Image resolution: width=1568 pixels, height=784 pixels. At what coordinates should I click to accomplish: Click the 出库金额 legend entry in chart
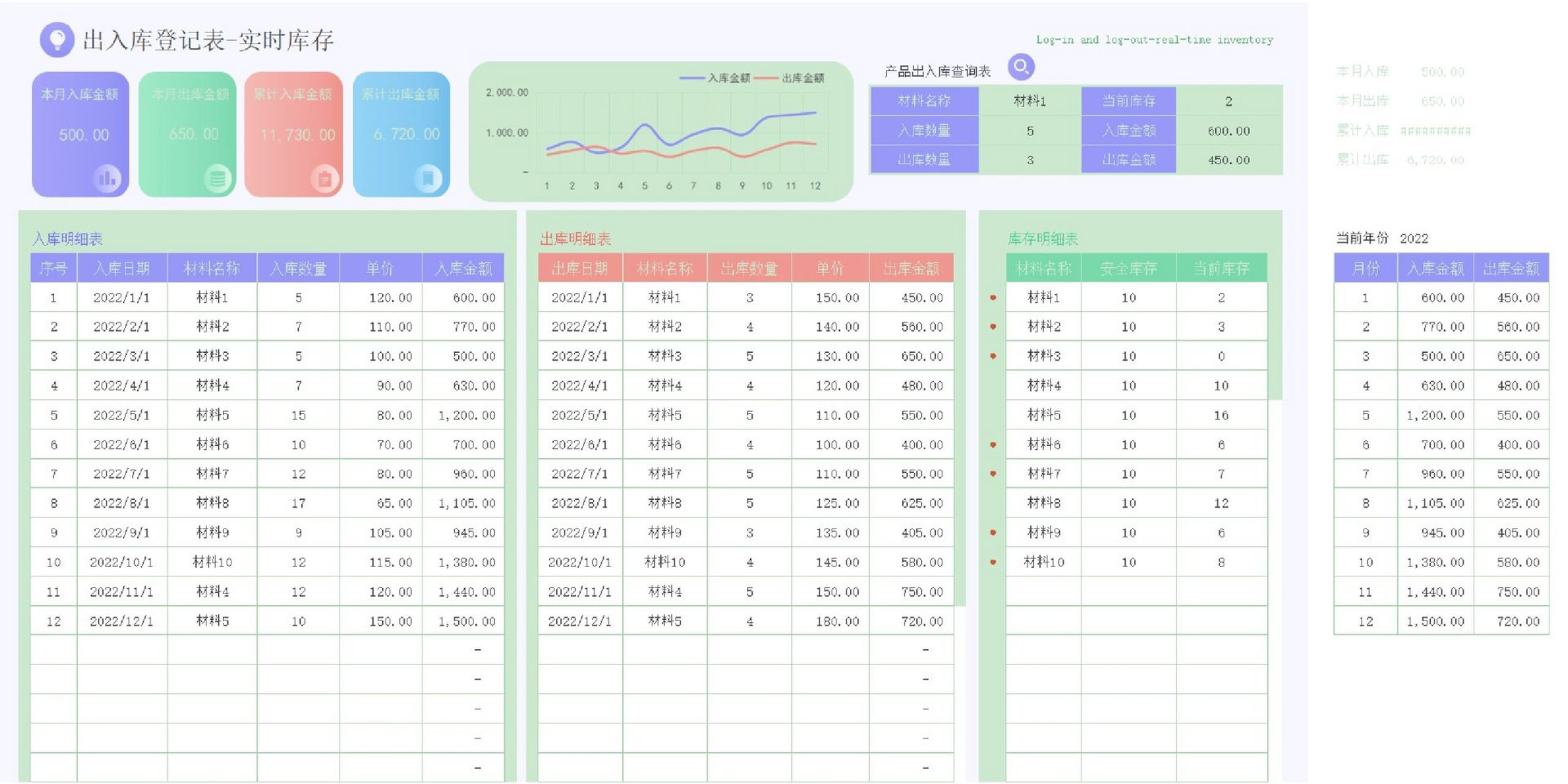(789, 78)
